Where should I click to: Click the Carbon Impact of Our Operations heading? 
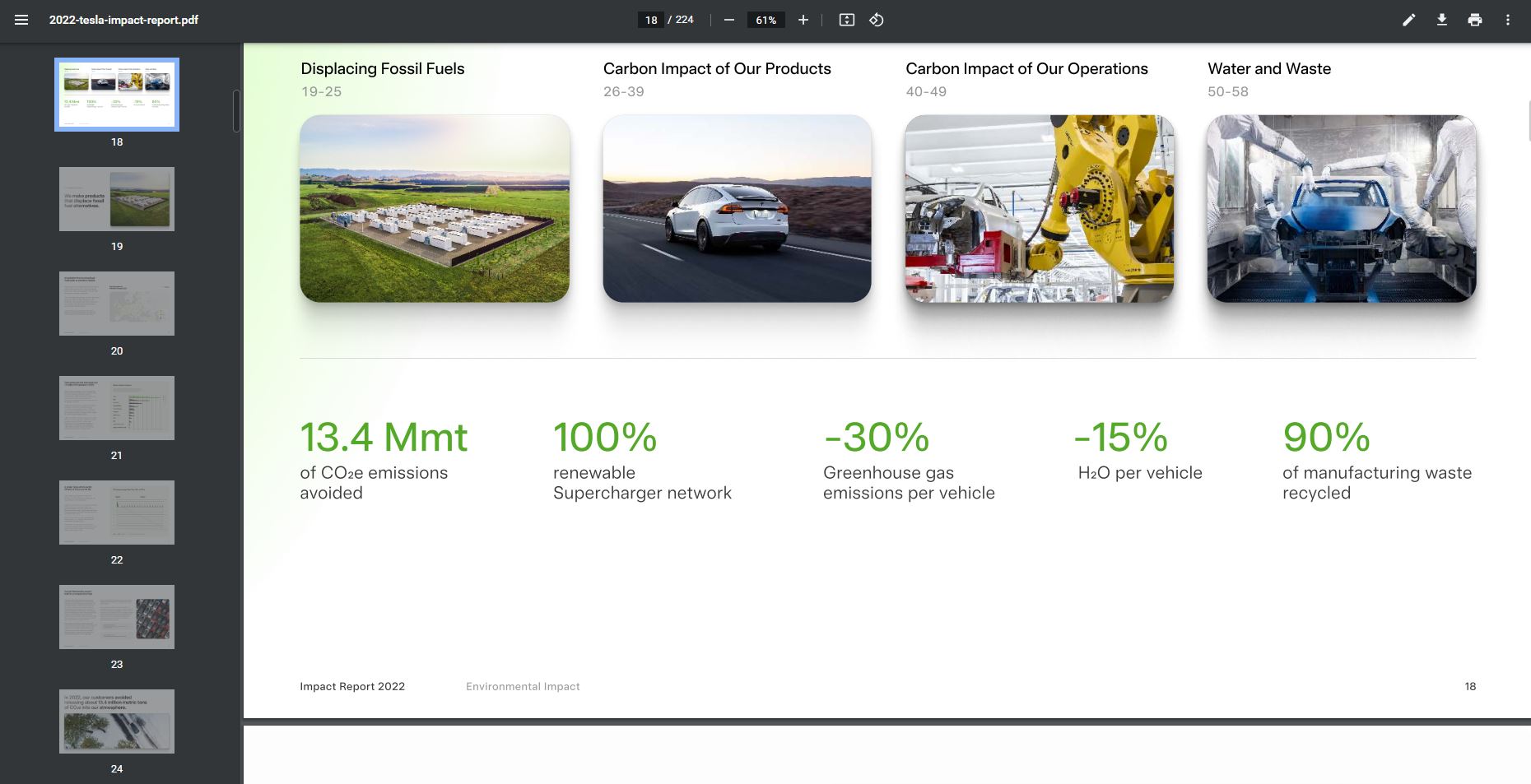click(1026, 68)
